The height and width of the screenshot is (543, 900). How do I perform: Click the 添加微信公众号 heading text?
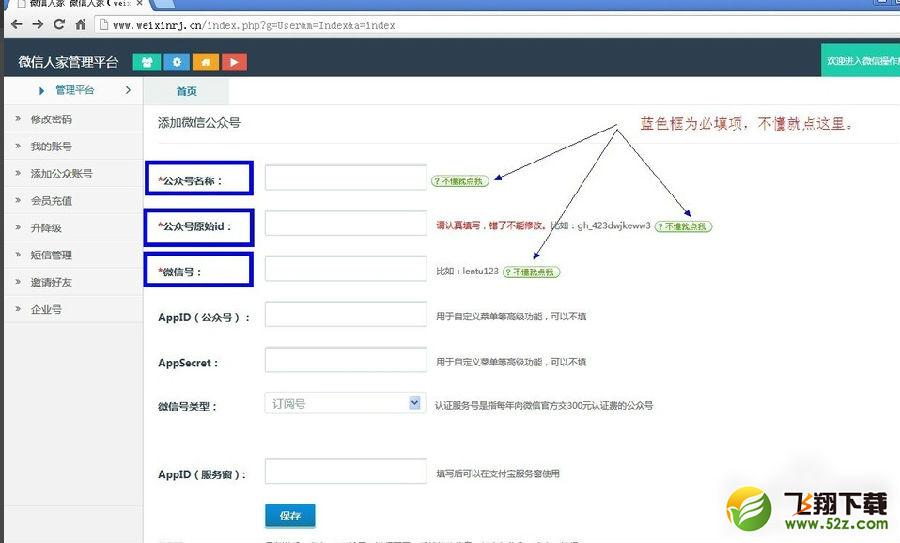(x=199, y=122)
